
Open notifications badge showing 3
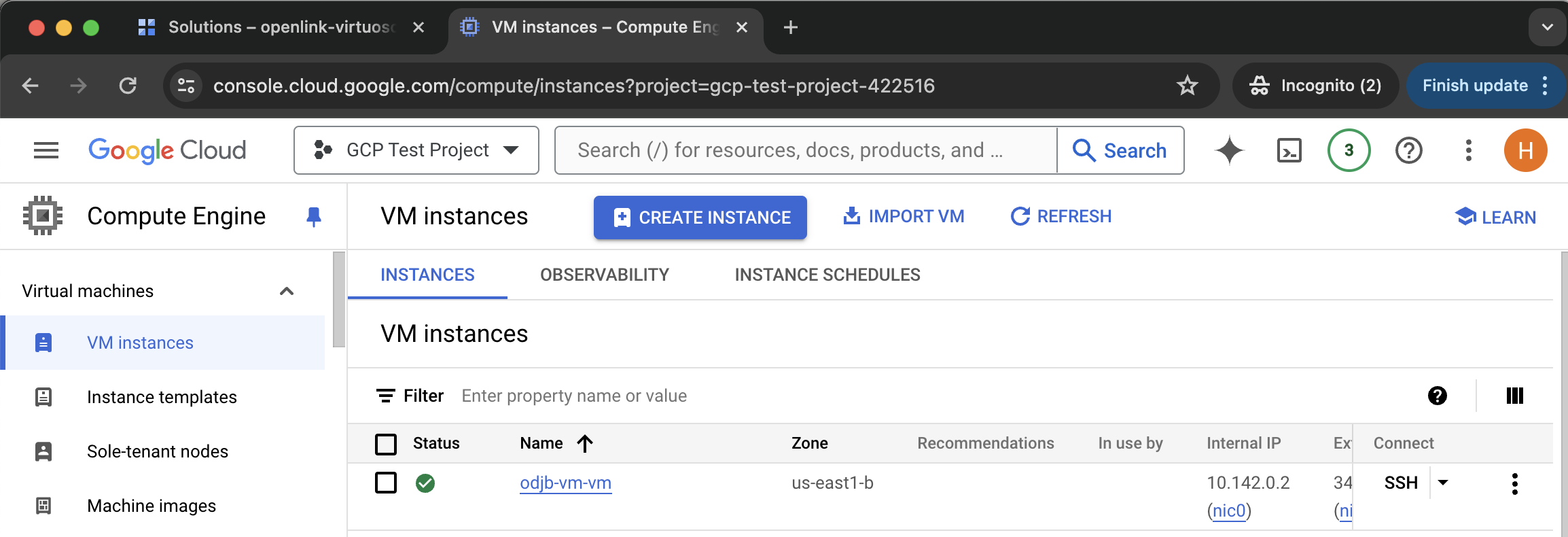pos(1349,150)
